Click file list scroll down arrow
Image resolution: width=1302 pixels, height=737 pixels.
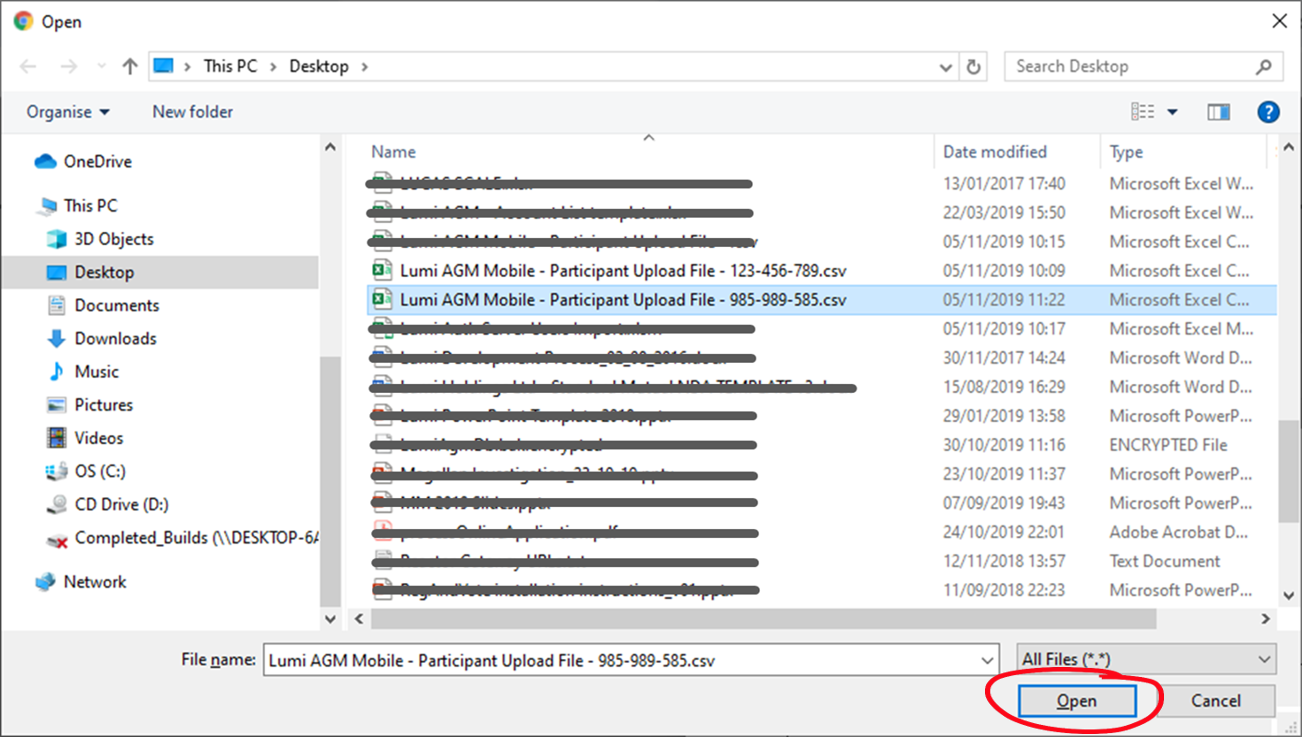point(1289,596)
